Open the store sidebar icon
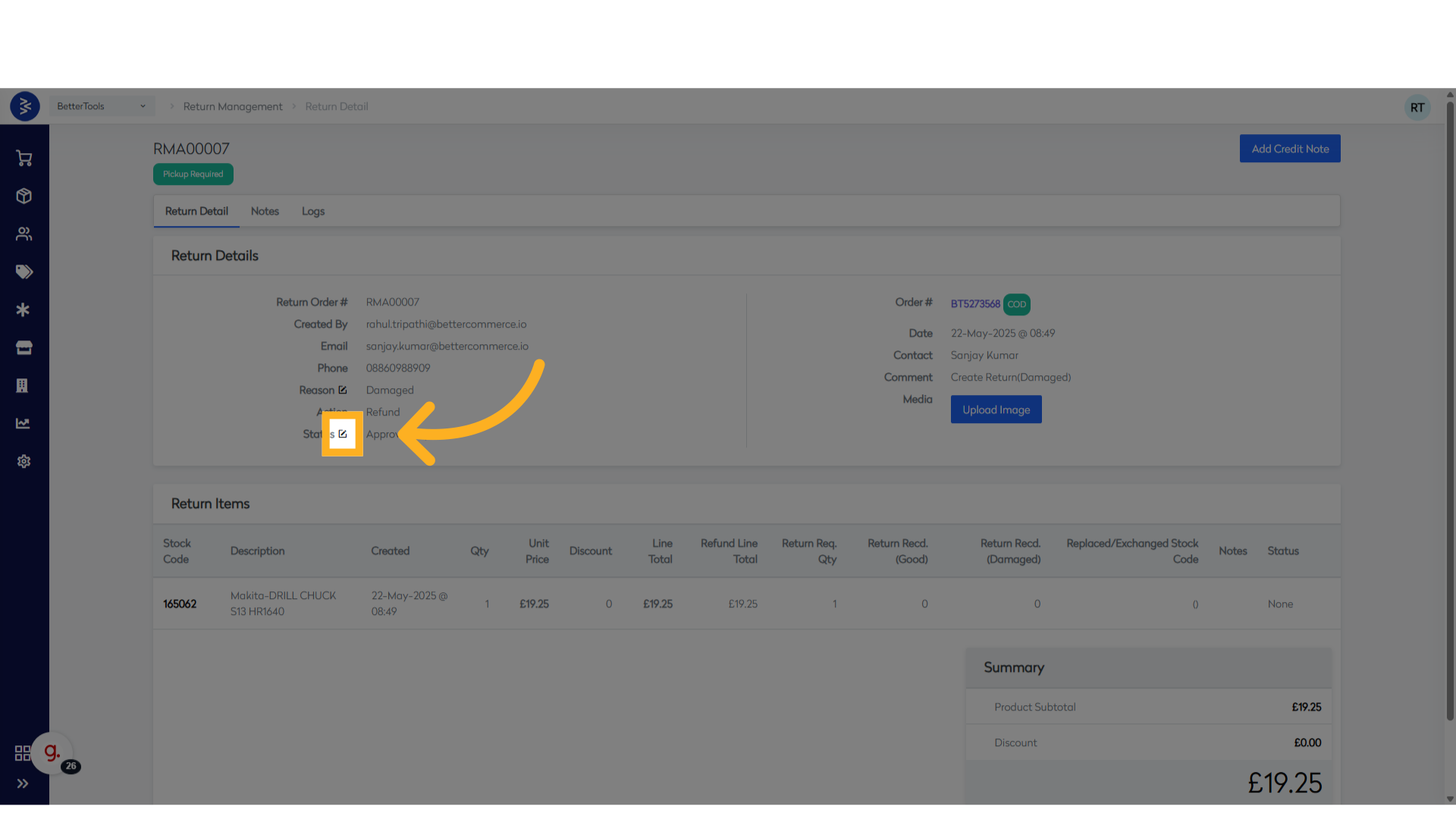 tap(24, 347)
